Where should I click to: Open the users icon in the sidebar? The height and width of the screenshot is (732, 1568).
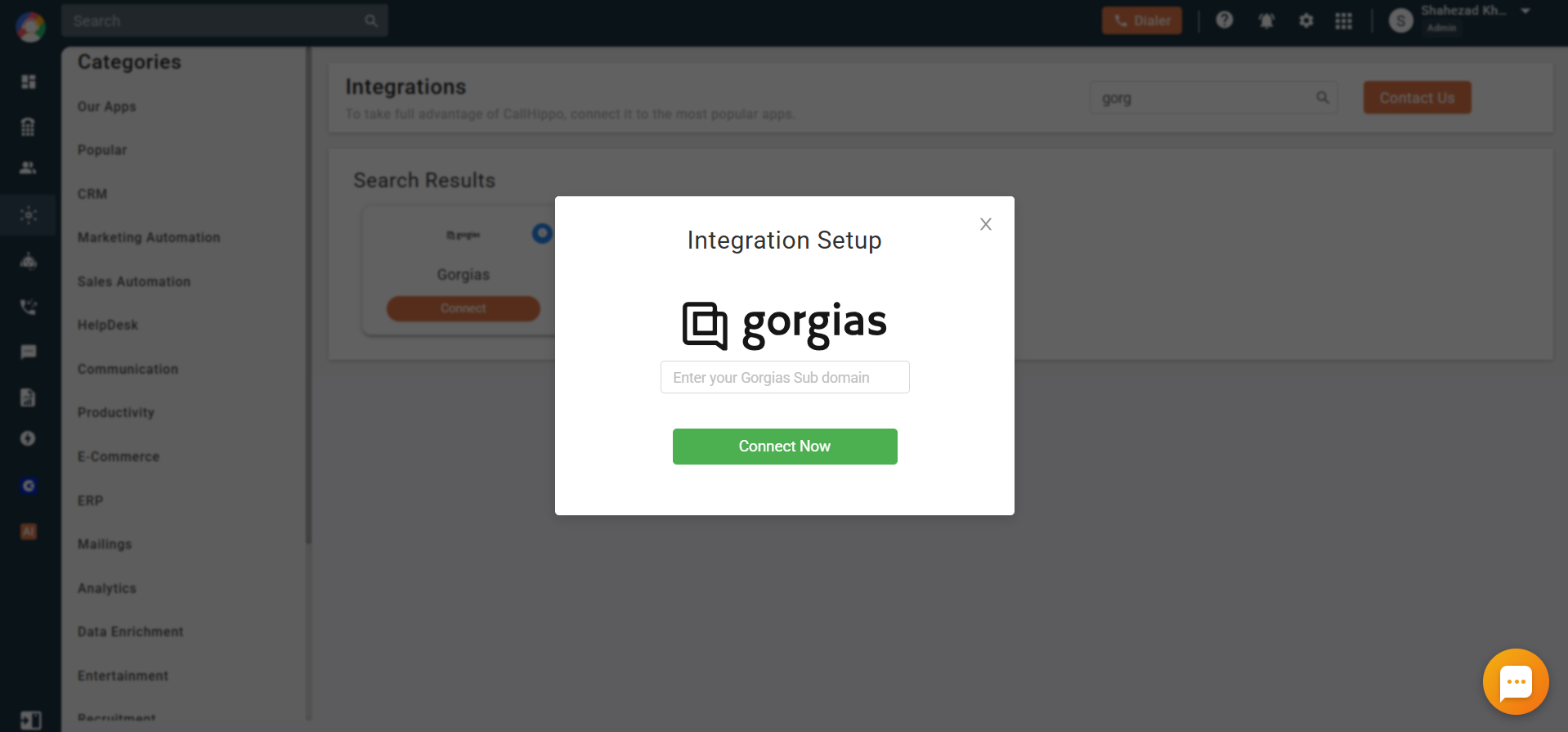(29, 168)
